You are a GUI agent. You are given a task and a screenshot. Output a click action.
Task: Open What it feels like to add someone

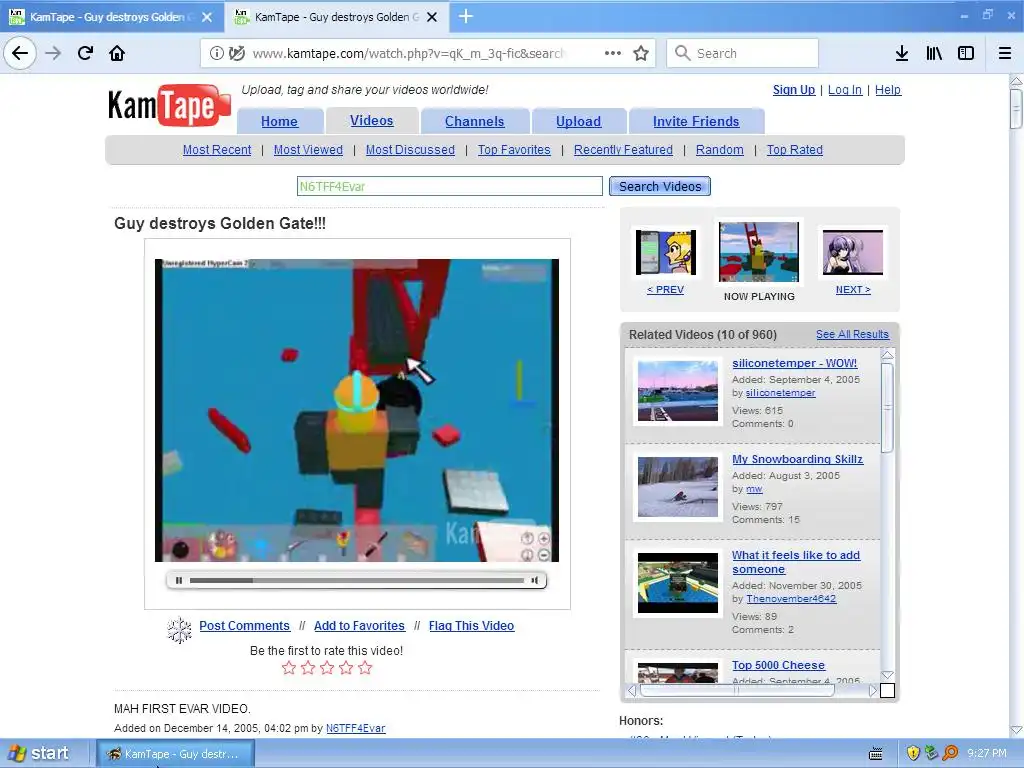pos(795,562)
